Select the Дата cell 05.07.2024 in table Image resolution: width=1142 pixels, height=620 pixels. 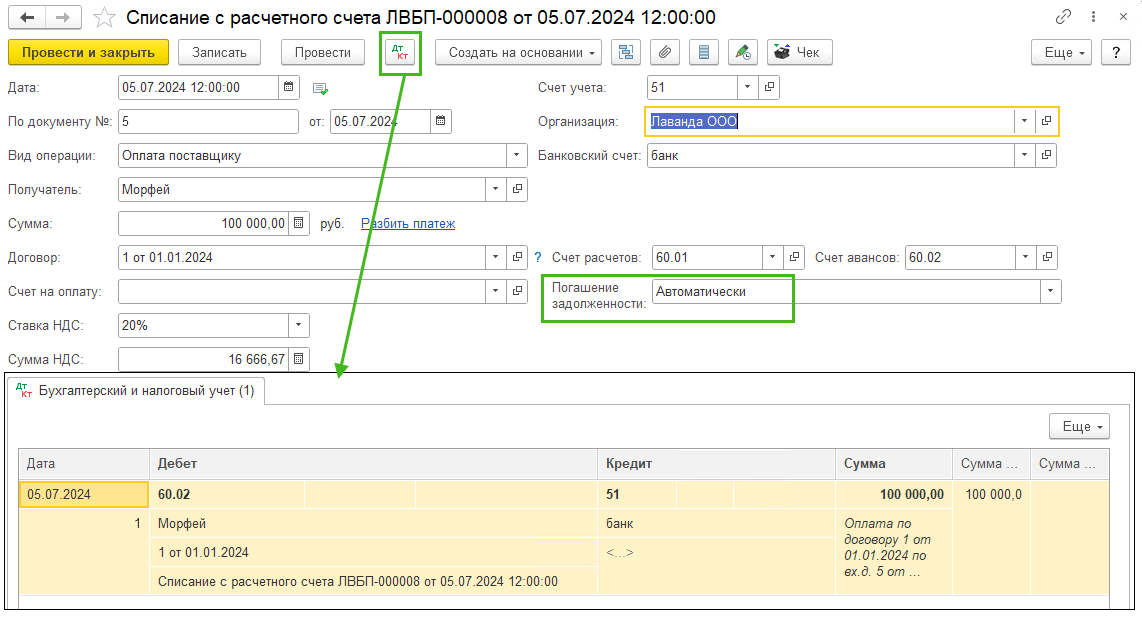(84, 494)
